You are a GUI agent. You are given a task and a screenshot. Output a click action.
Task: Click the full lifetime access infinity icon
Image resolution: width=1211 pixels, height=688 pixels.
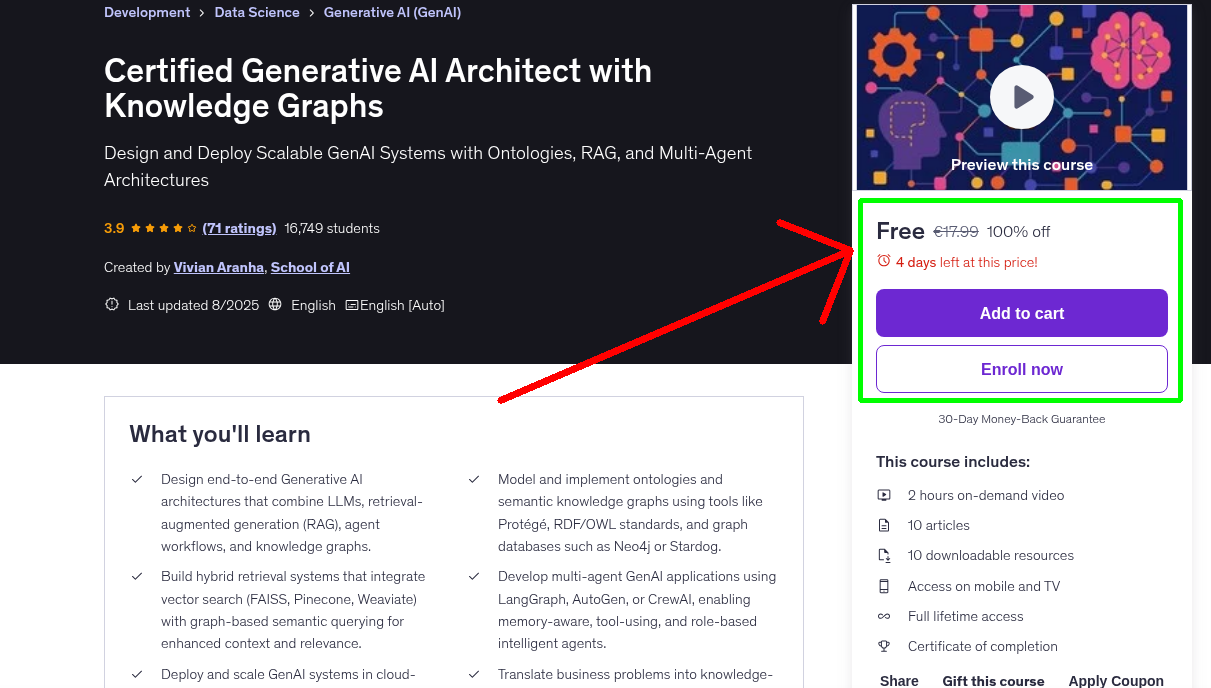884,616
